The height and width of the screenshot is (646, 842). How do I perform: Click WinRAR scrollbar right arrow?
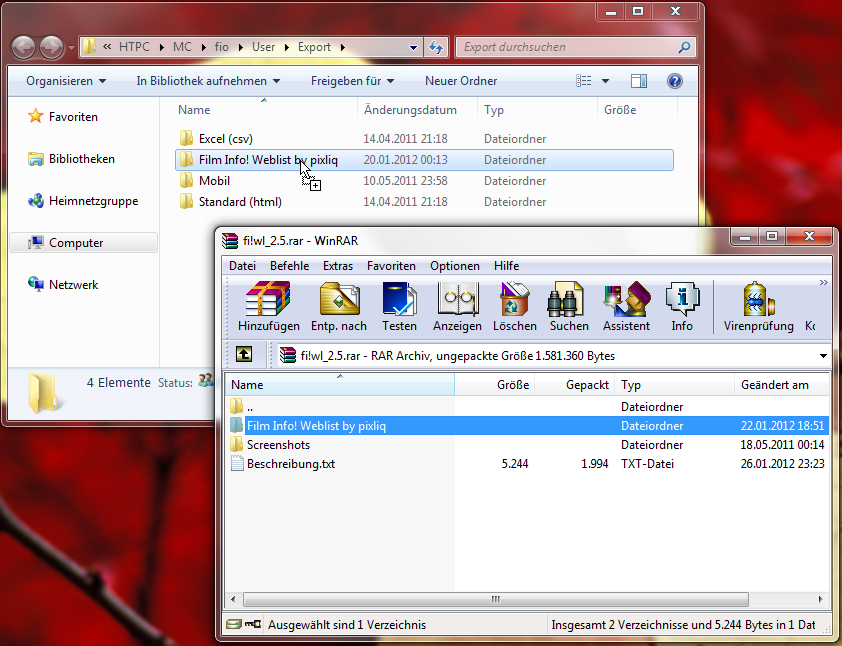pyautogui.click(x=821, y=599)
